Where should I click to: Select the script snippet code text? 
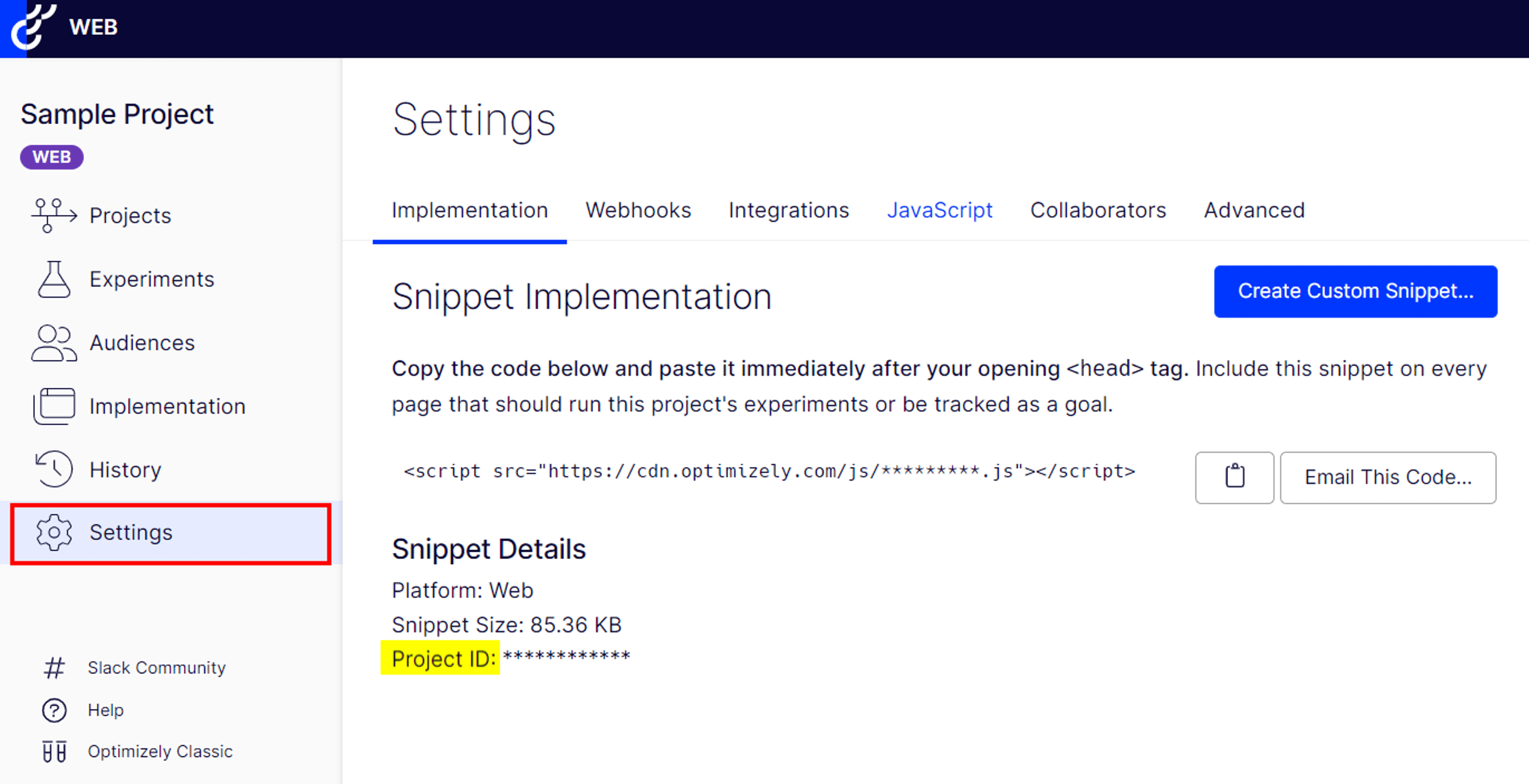pyautogui.click(x=769, y=472)
